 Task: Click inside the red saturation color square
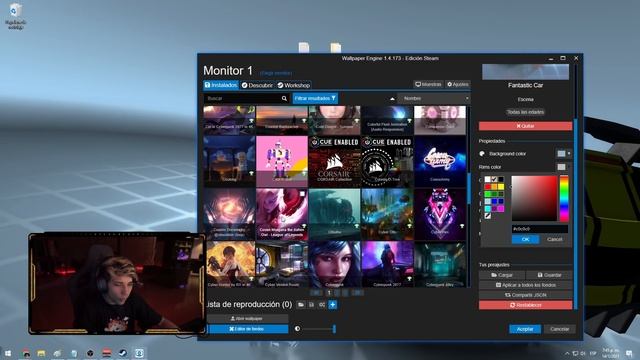(x=534, y=198)
